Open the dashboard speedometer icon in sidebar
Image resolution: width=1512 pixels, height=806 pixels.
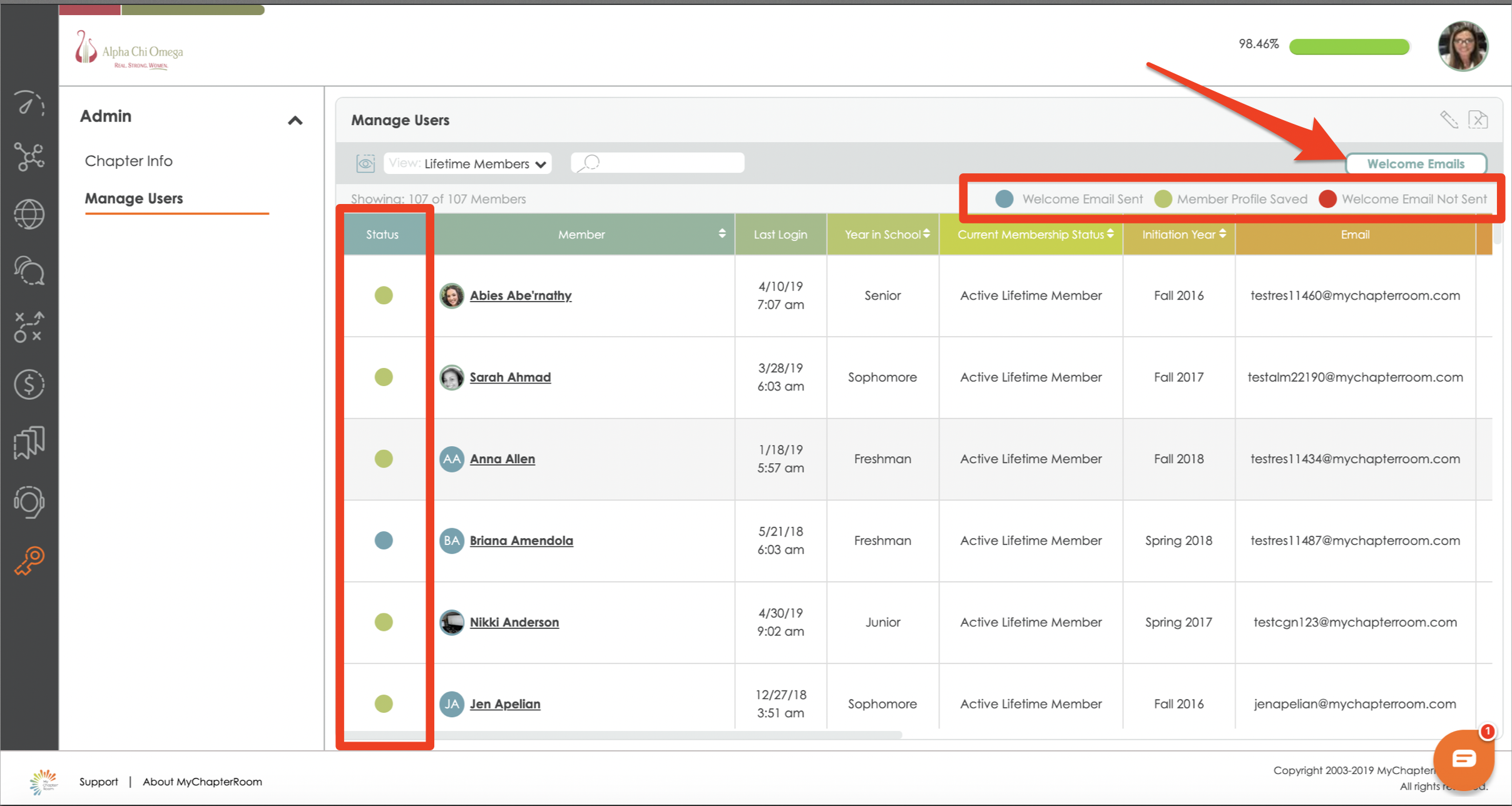pyautogui.click(x=29, y=103)
